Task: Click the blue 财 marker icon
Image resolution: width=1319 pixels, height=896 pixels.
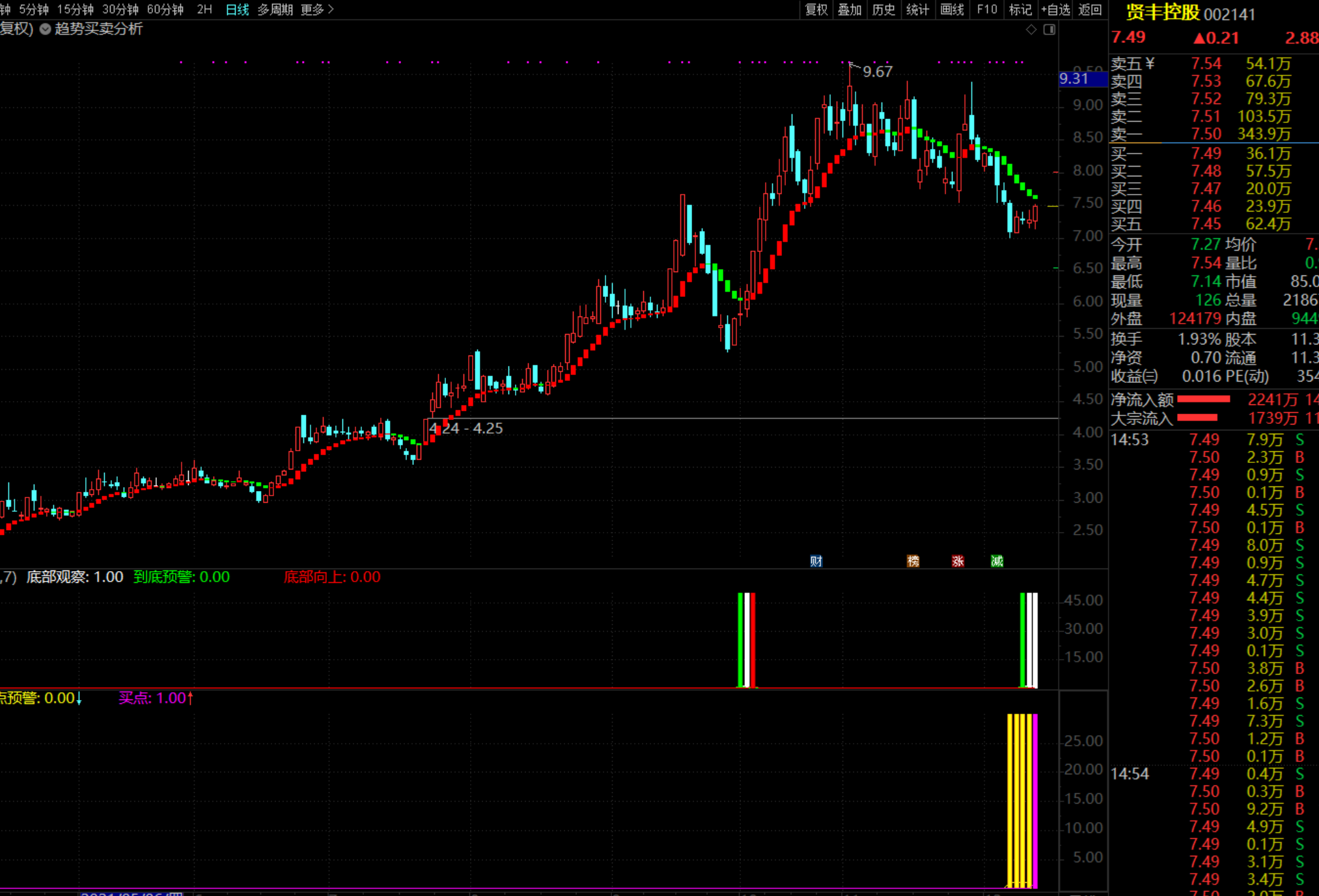Action: 816,561
